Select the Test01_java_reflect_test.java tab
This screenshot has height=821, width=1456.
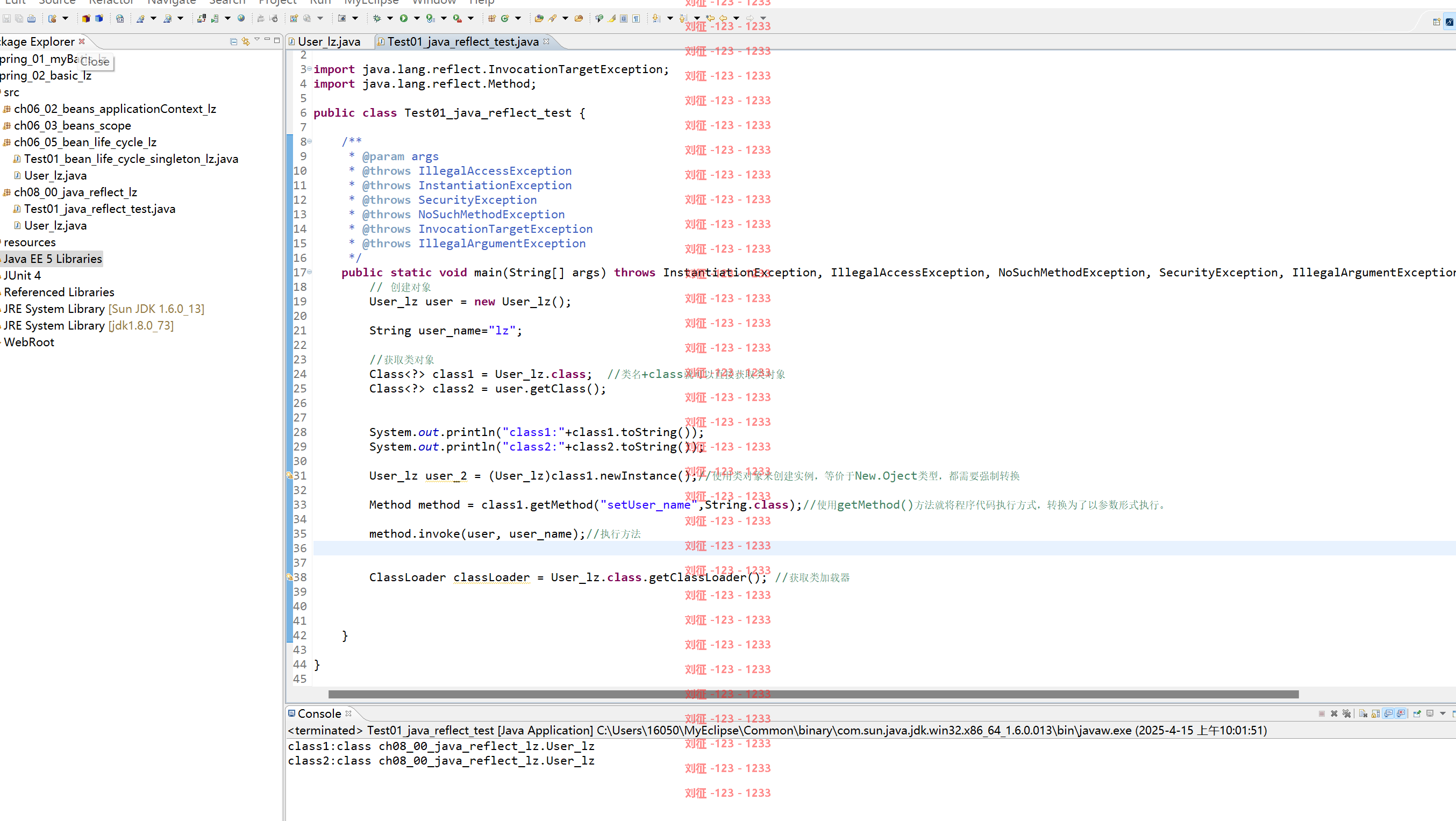[x=462, y=41]
